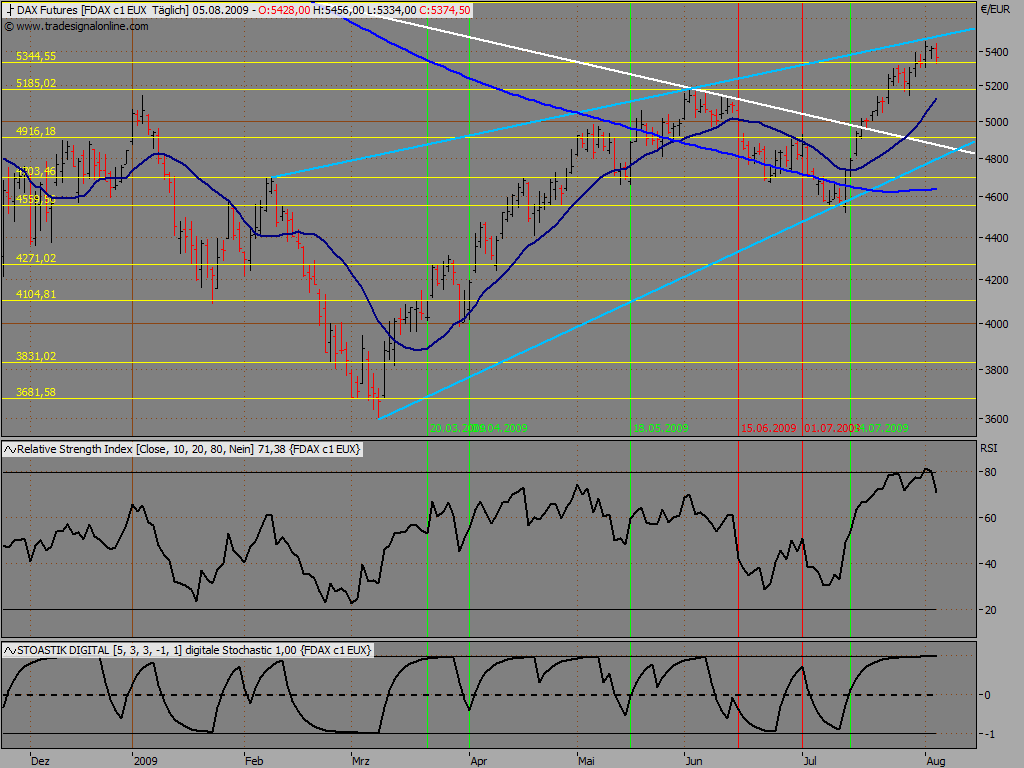1024x768 pixels.
Task: Click the 5185,02 horizontal level label
Action: click(36, 84)
